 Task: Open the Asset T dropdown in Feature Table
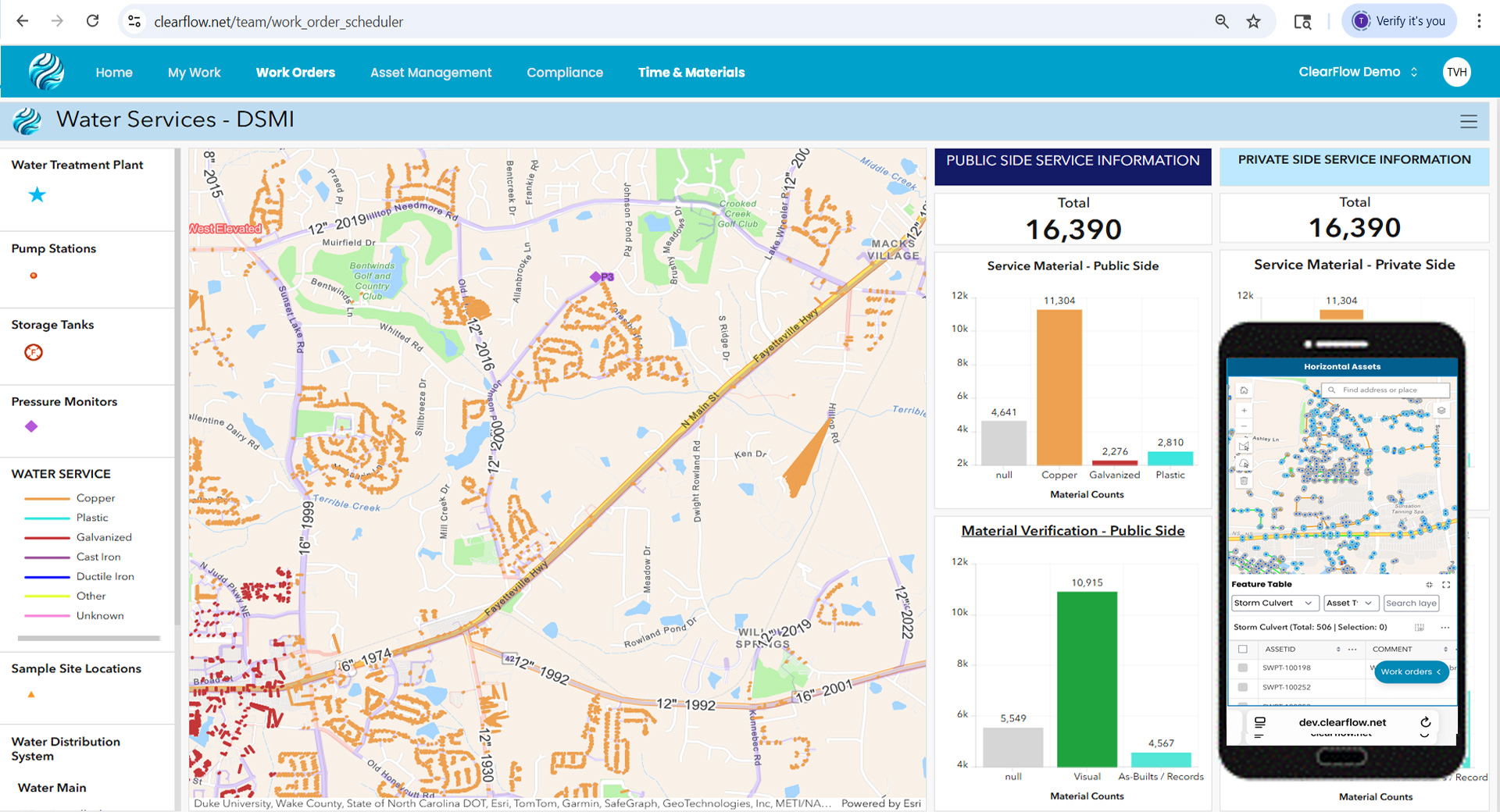(x=1350, y=603)
